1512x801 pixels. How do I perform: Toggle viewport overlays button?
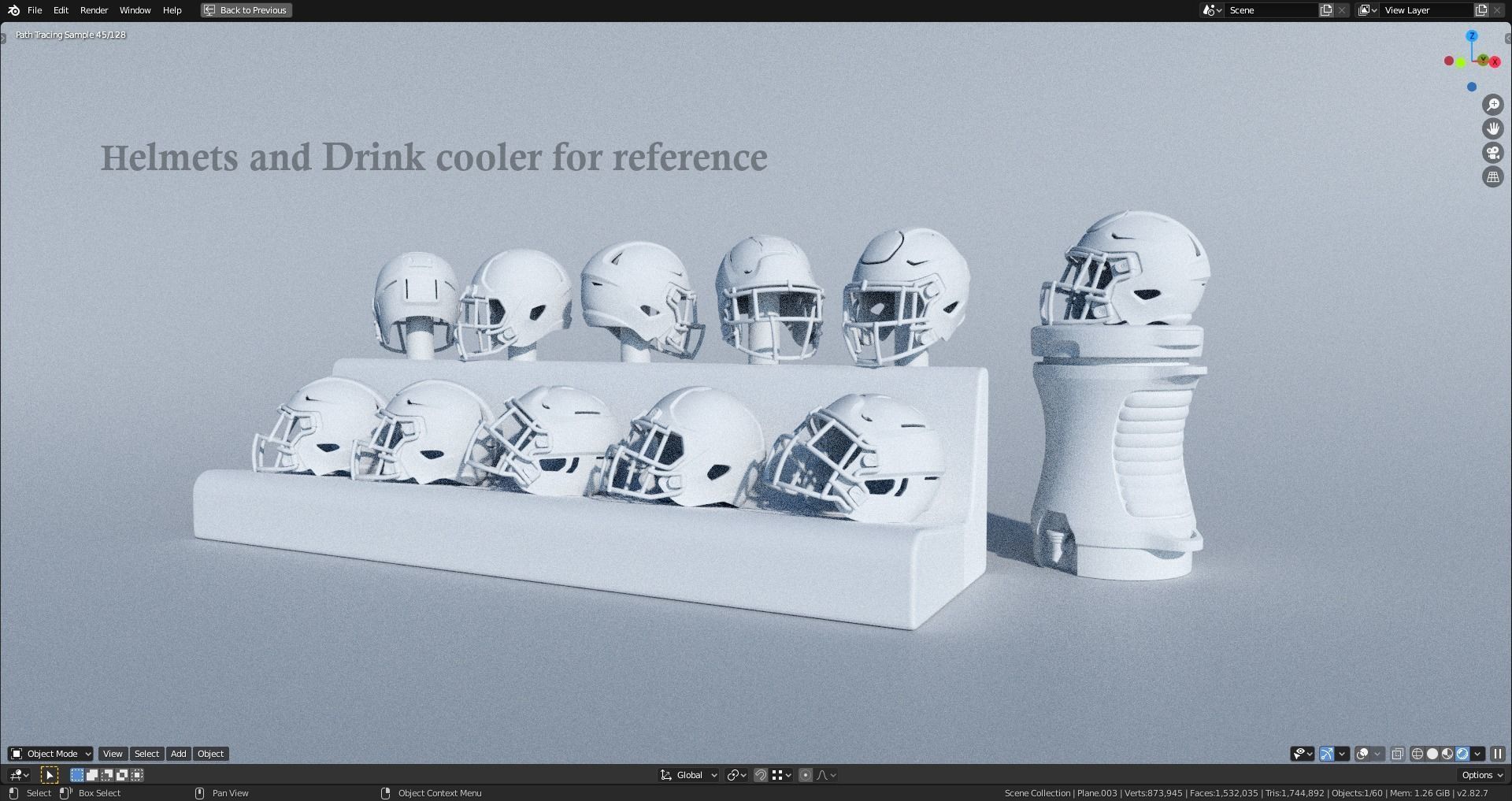pyautogui.click(x=1362, y=754)
